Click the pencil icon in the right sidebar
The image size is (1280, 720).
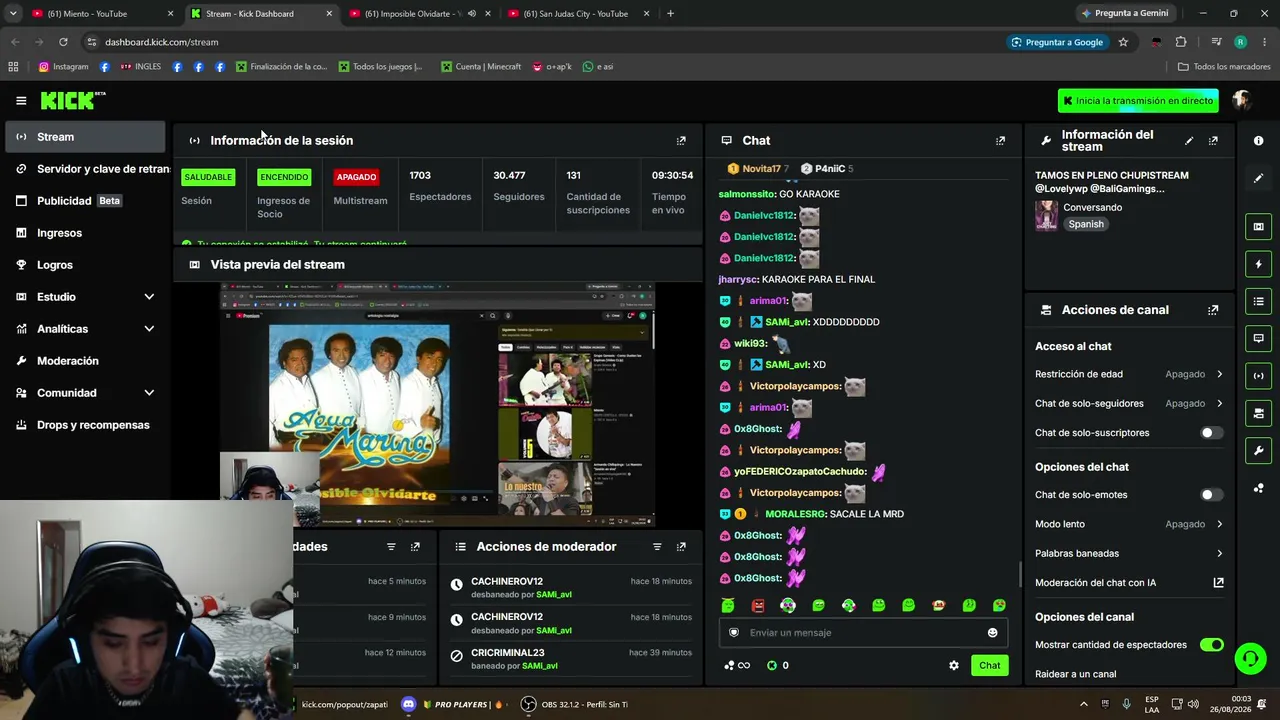click(x=1258, y=178)
